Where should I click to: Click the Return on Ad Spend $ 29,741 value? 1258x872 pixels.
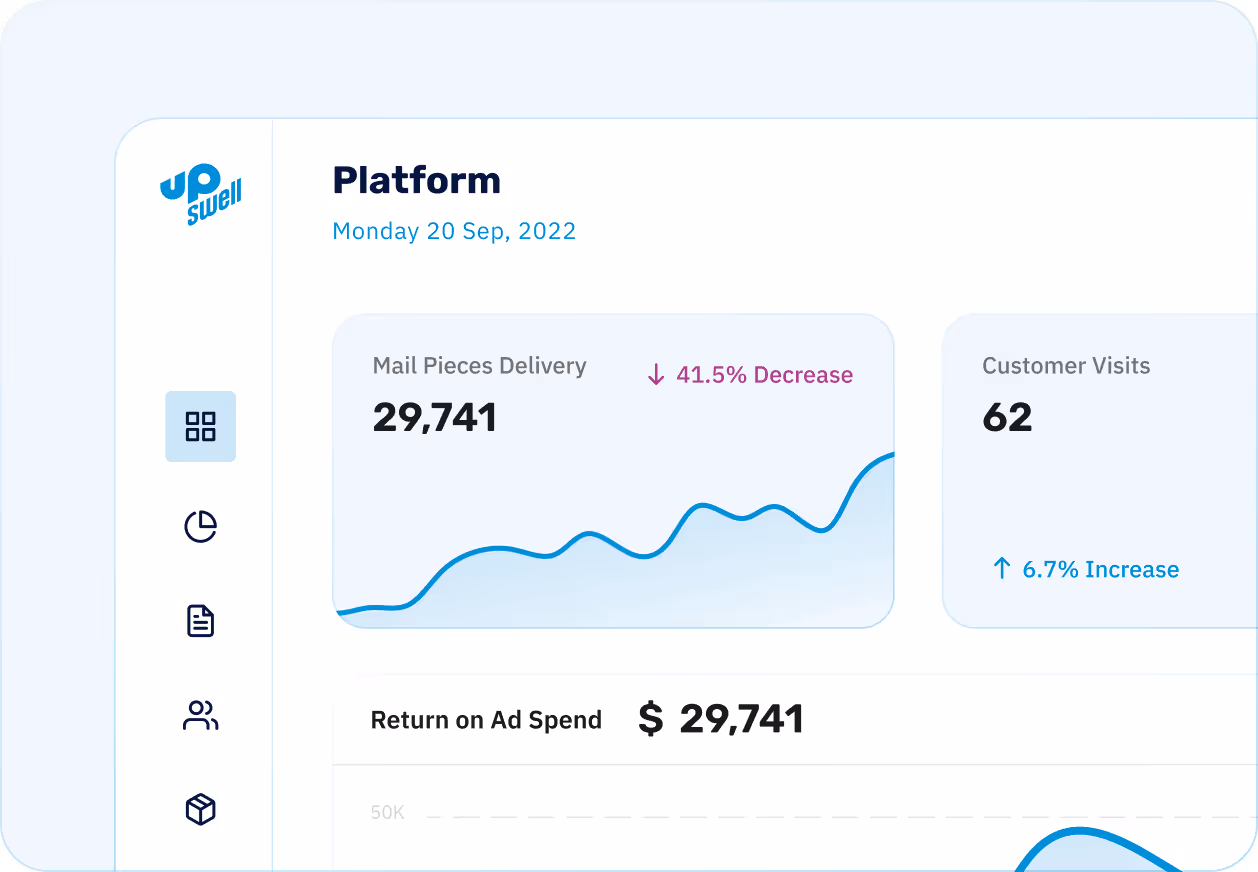pyautogui.click(x=722, y=719)
